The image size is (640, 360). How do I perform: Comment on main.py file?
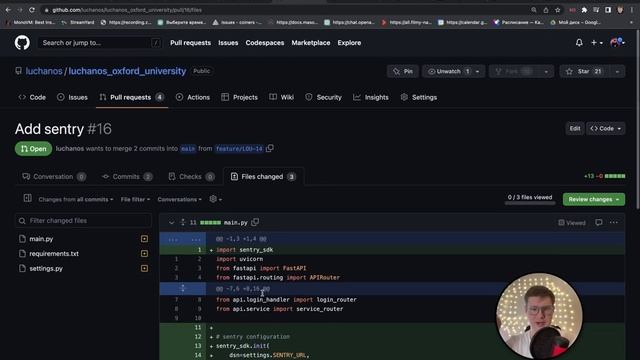pyautogui.click(x=598, y=222)
